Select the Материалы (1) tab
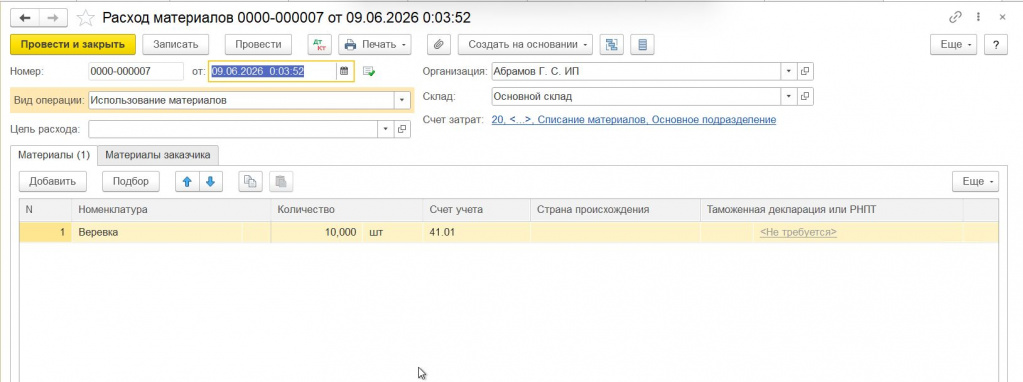This screenshot has width=1023, height=382. tap(53, 155)
